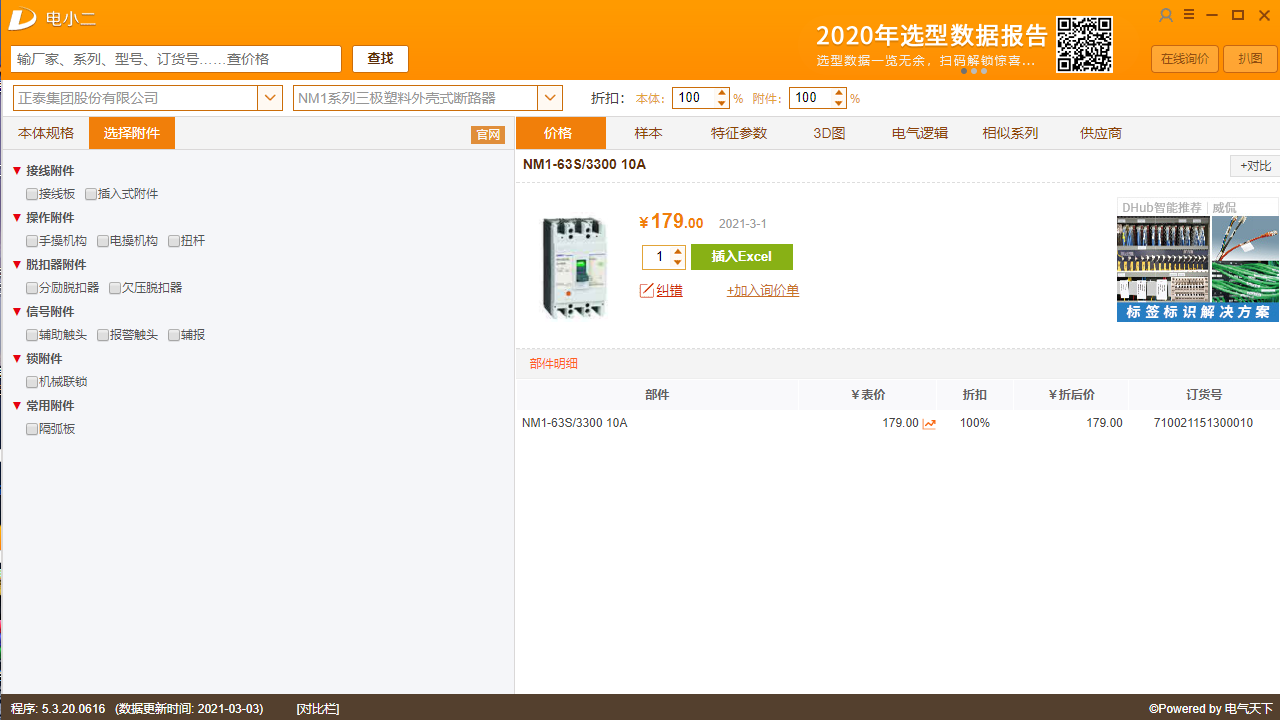The height and width of the screenshot is (720, 1280).
Task: Open the 3D图 tab
Action: coord(828,132)
